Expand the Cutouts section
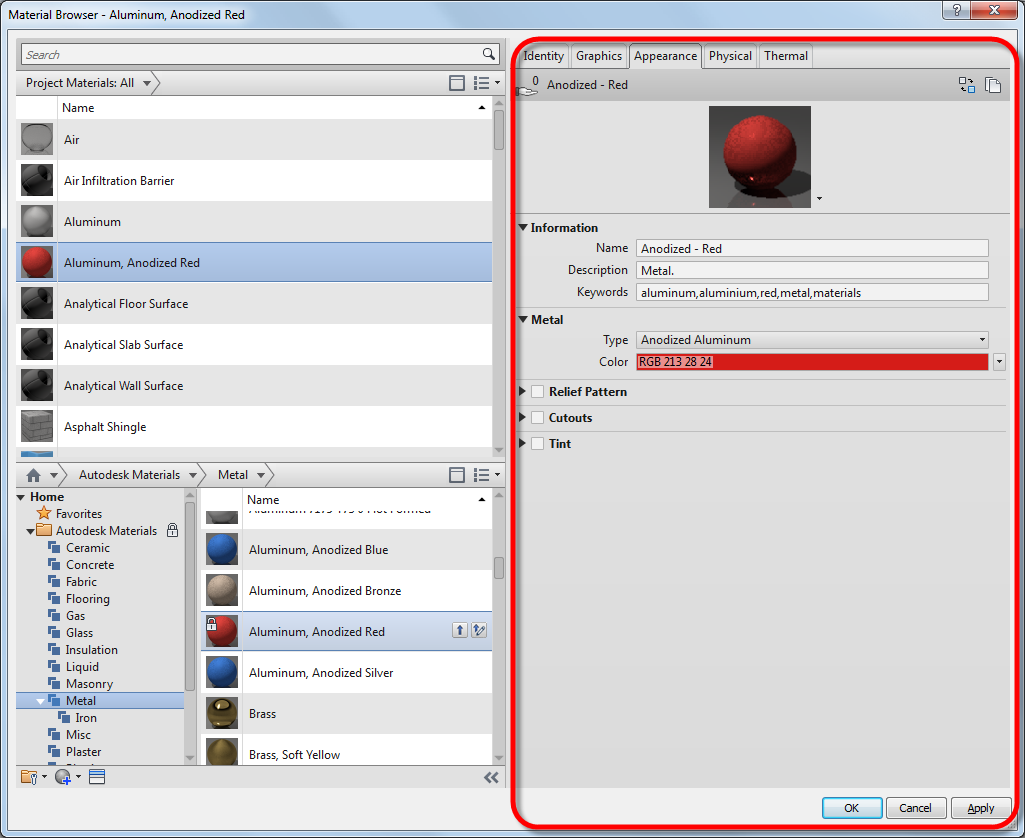Viewport: 1025px width, 838px height. [522, 417]
